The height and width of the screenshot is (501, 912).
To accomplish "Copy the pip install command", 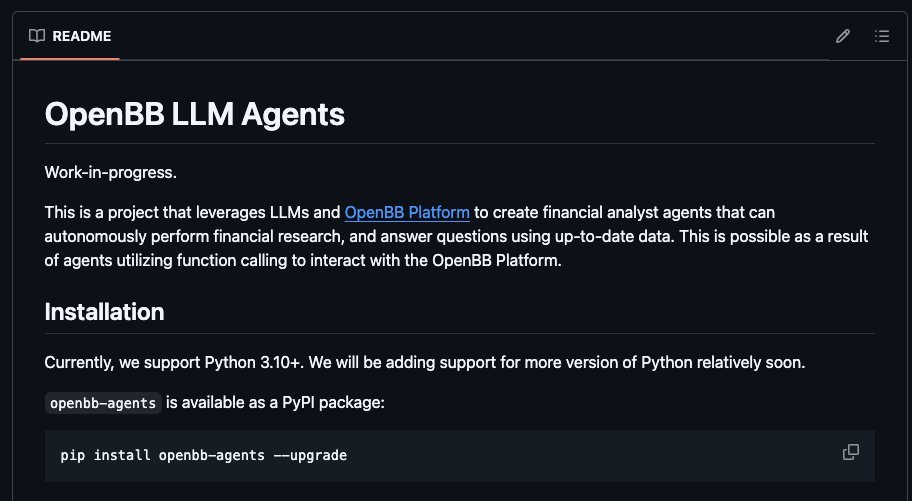I will pos(850,452).
